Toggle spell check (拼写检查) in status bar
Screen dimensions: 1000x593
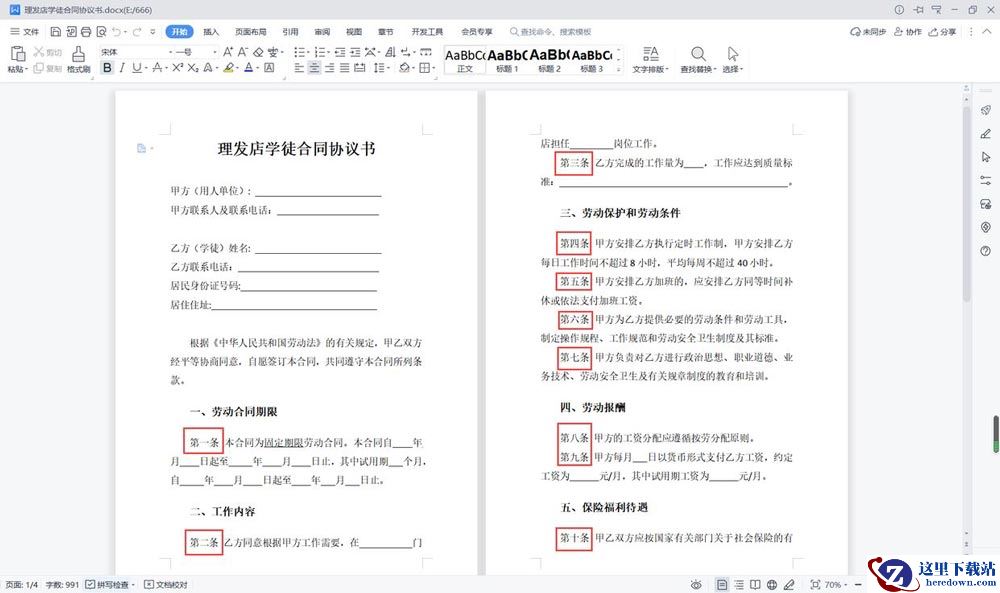tap(111, 584)
